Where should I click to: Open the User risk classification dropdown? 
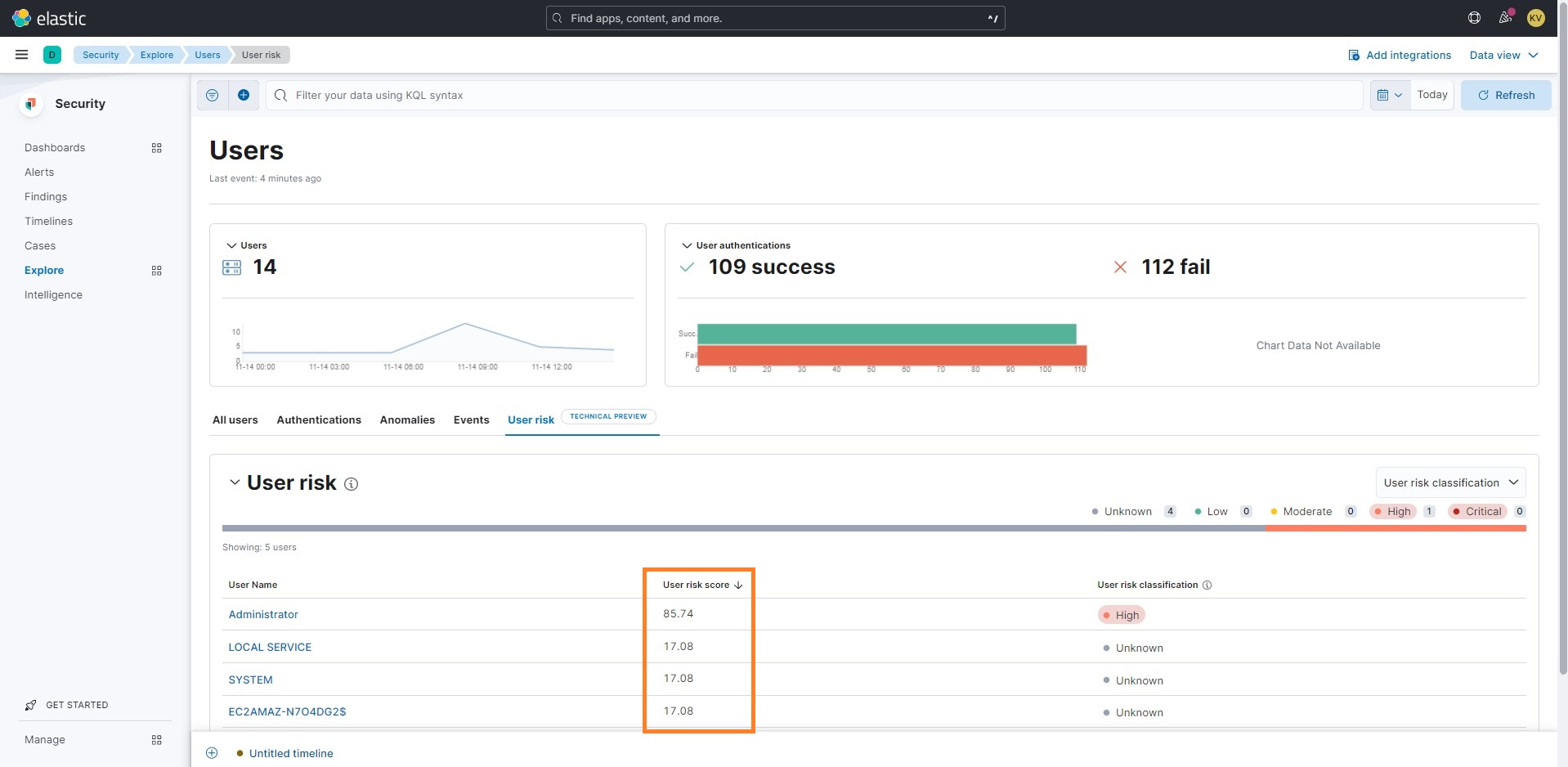[x=1449, y=482]
